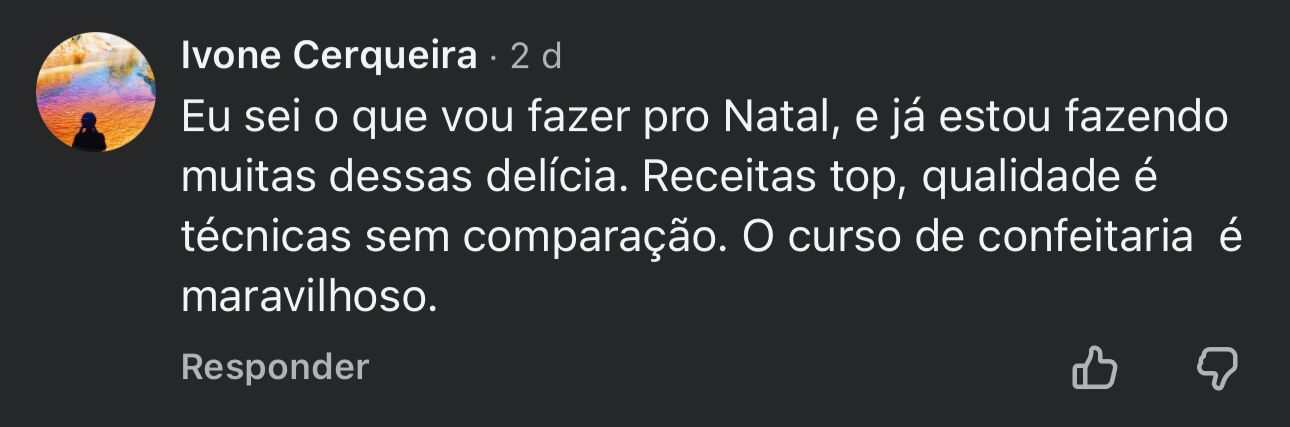
Task: Click the word maravilhoso in the comment
Action: point(310,298)
